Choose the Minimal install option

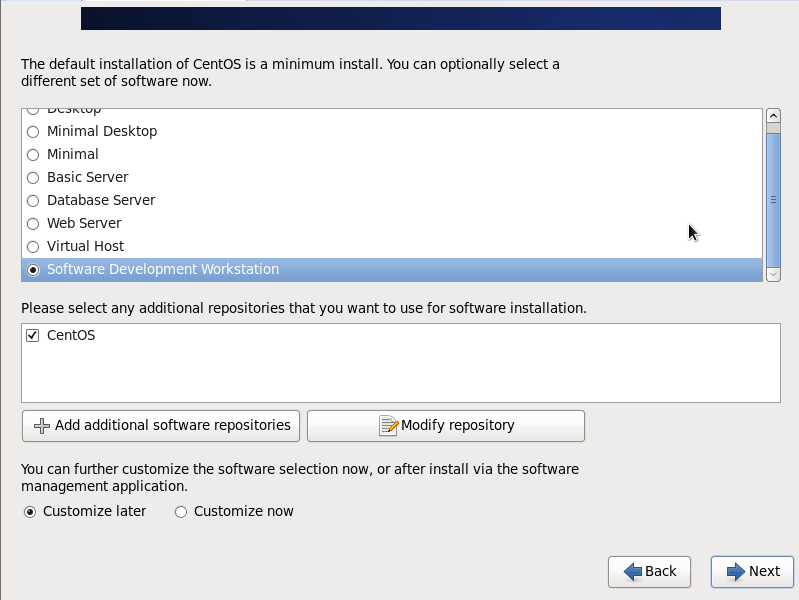[x=33, y=155]
